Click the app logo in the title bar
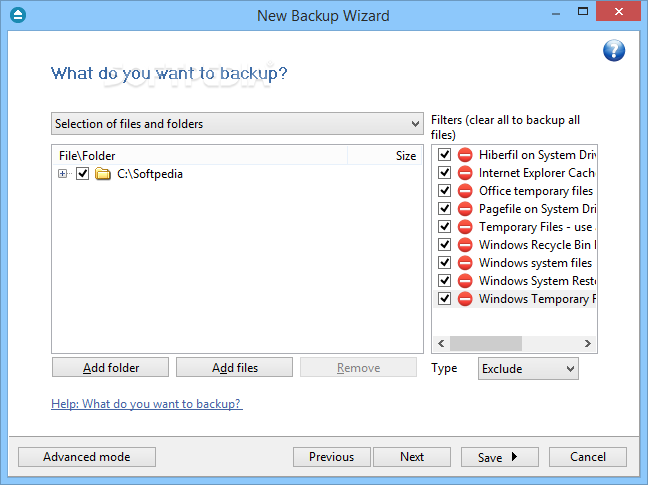The width and height of the screenshot is (648, 485). coord(18,15)
